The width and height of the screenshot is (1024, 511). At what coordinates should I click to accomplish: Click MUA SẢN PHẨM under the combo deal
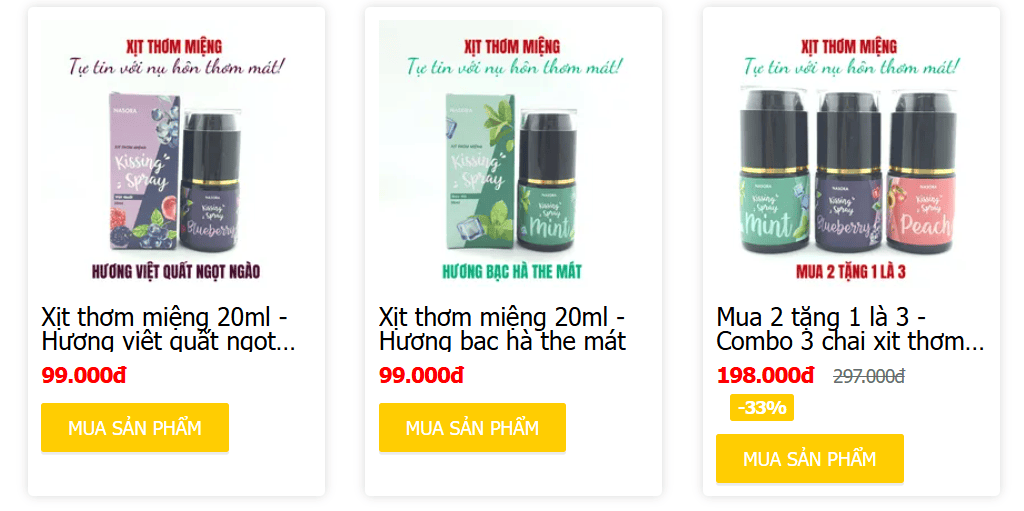coord(810,458)
